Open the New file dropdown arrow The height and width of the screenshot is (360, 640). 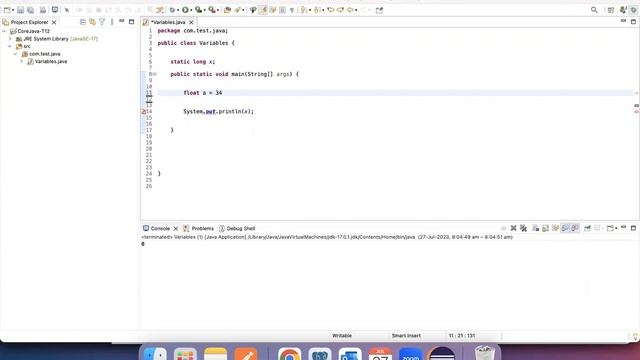coord(13,10)
